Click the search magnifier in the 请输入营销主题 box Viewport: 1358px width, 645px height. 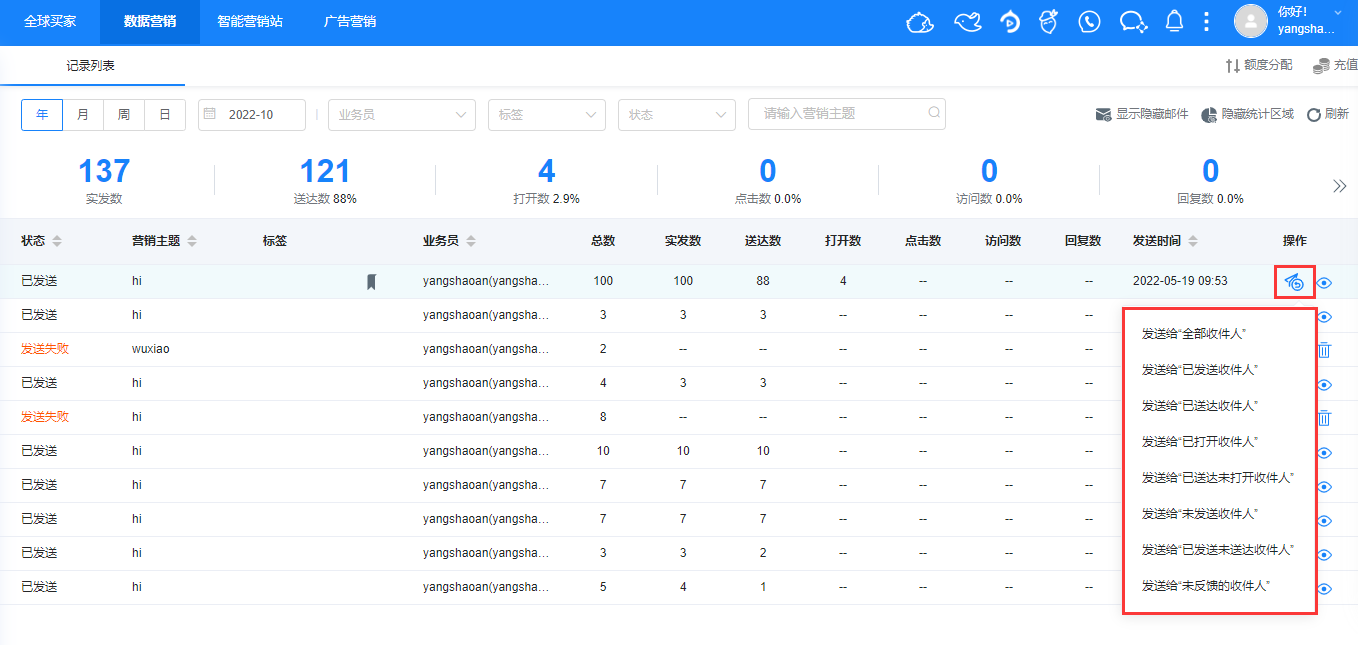[934, 113]
